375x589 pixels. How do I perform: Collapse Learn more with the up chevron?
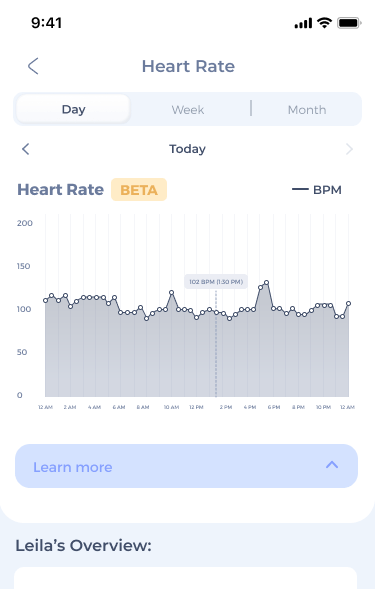[332, 465]
